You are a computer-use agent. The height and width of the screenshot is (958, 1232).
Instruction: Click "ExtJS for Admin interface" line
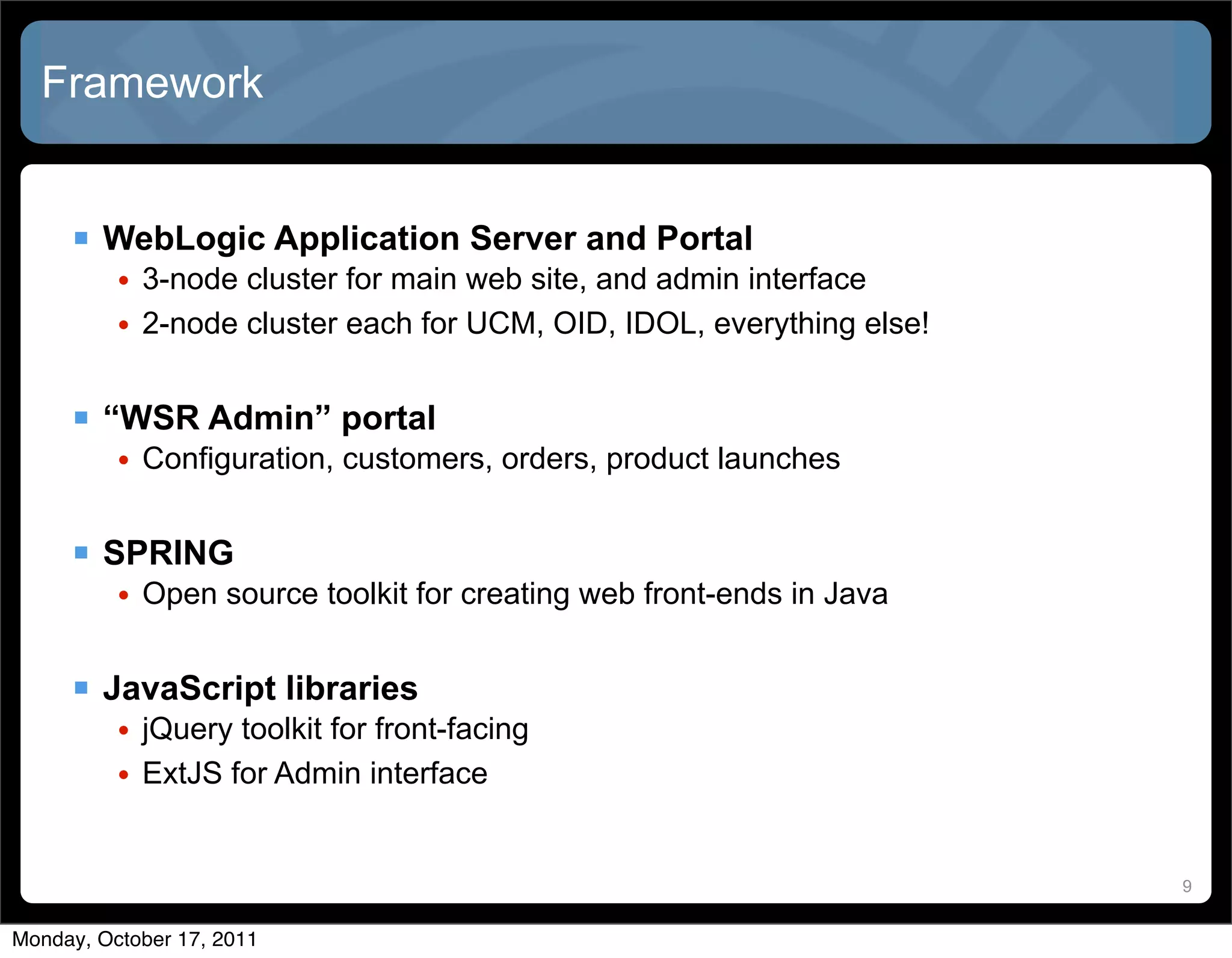pyautogui.click(x=315, y=773)
